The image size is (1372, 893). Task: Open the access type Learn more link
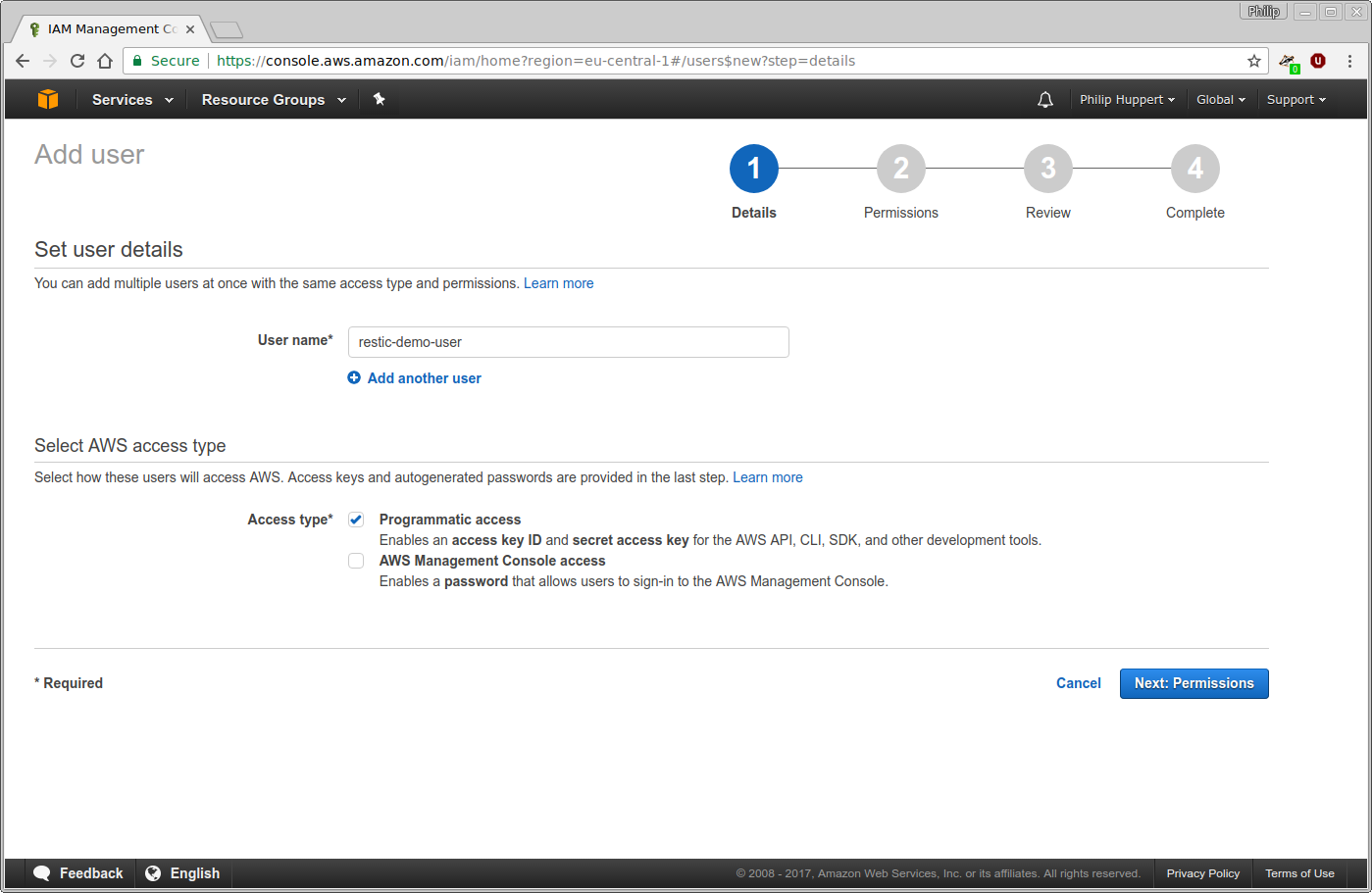768,477
